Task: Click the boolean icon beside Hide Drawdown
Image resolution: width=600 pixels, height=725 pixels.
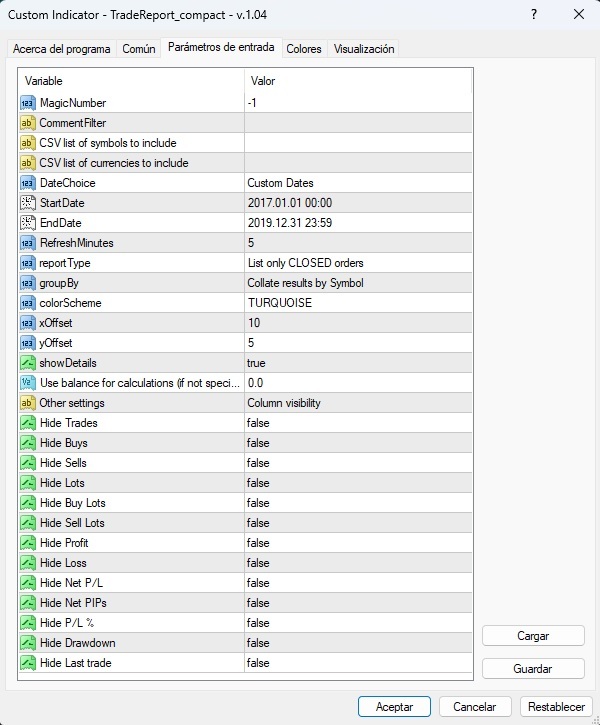Action: tap(28, 643)
